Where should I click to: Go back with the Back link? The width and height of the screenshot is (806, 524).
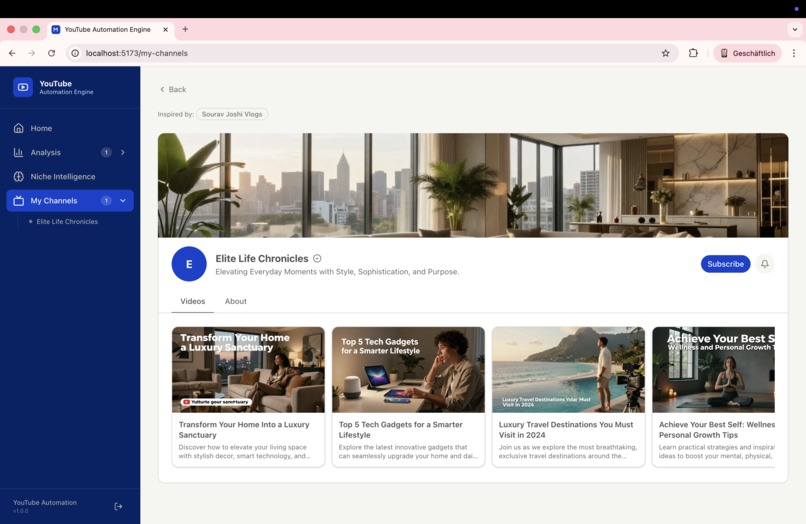[173, 89]
